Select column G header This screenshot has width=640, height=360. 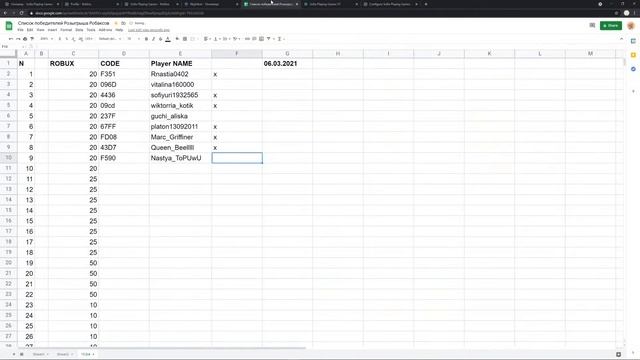pyautogui.click(x=287, y=53)
